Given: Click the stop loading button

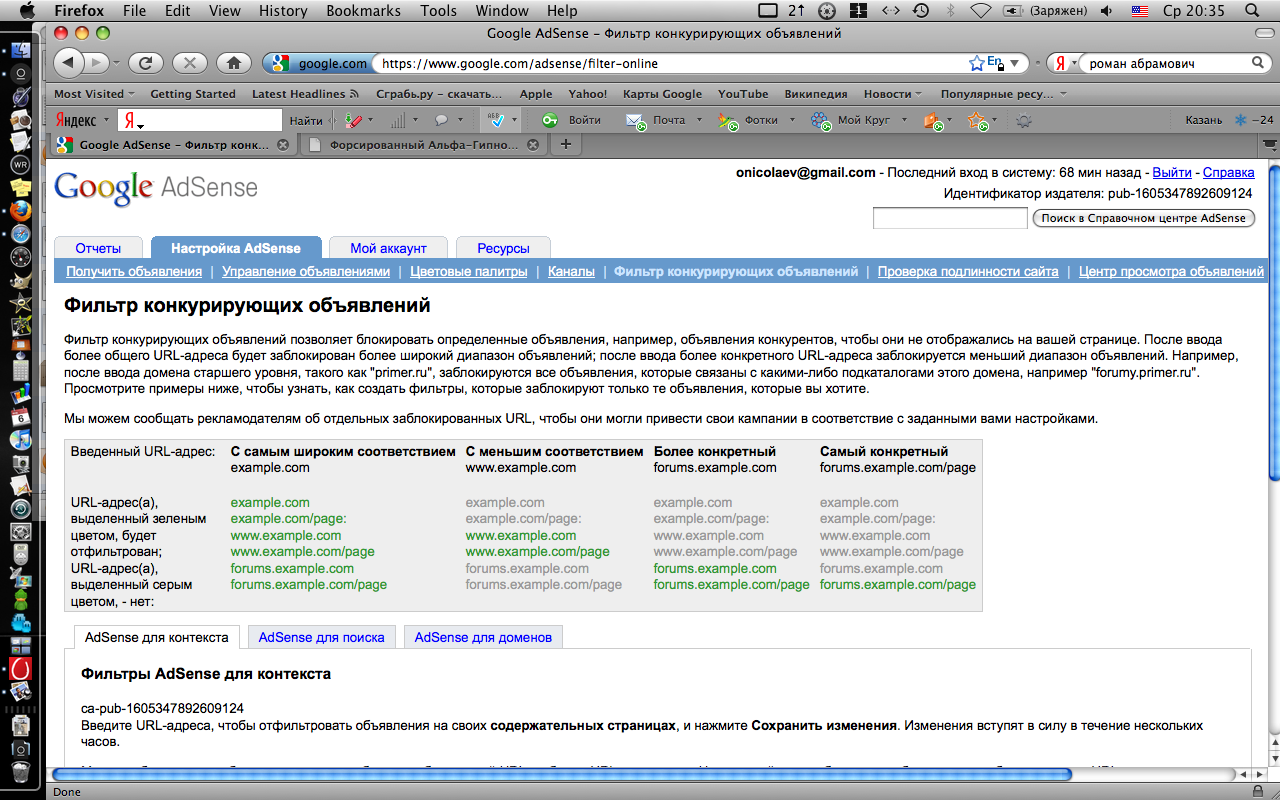Looking at the screenshot, I should (x=189, y=63).
